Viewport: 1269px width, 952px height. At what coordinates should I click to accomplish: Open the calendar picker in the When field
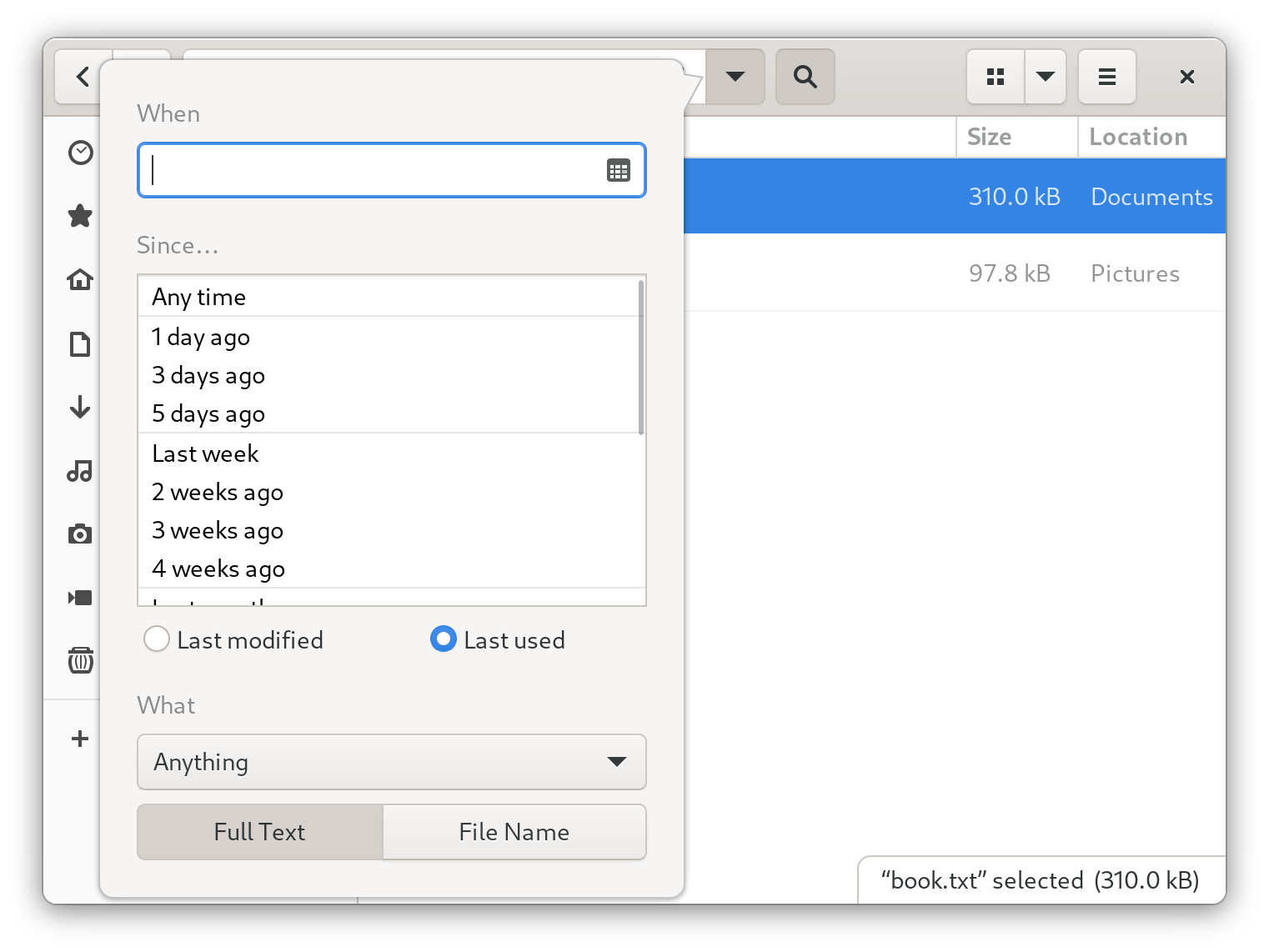[x=619, y=171]
